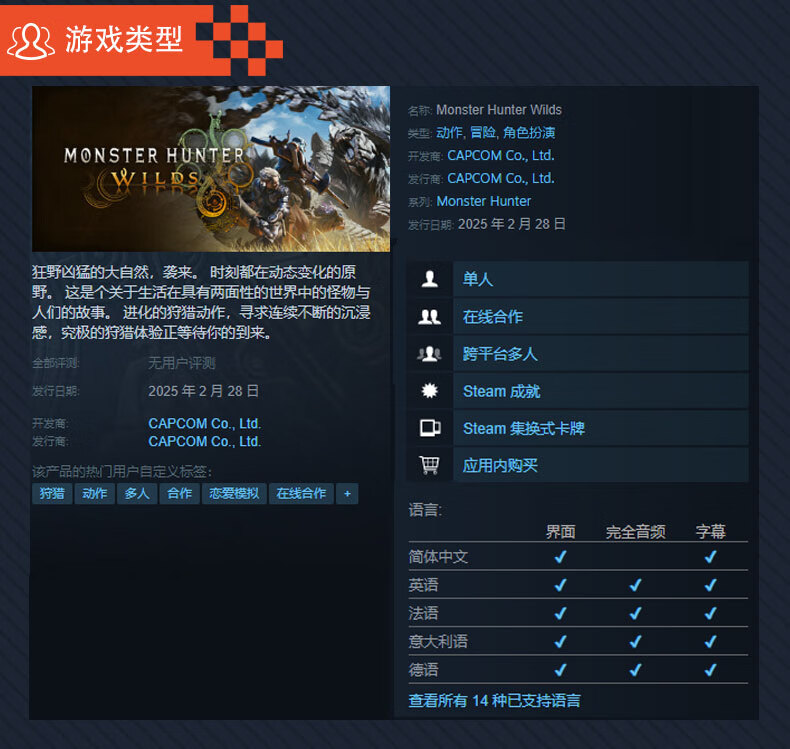Click the interface checkmark for 法语
790x749 pixels.
pos(560,613)
